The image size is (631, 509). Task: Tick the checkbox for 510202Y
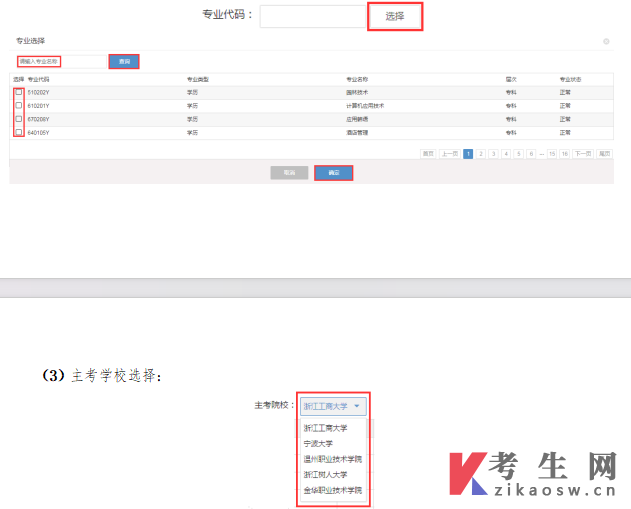click(x=19, y=92)
